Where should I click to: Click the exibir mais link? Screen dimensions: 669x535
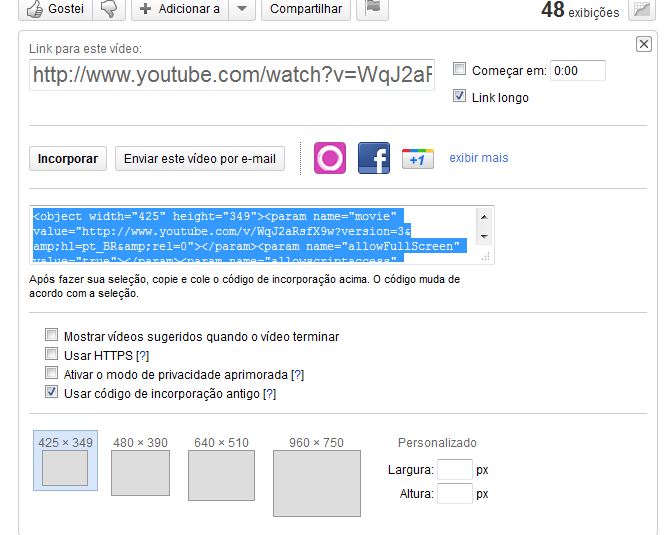pos(479,158)
